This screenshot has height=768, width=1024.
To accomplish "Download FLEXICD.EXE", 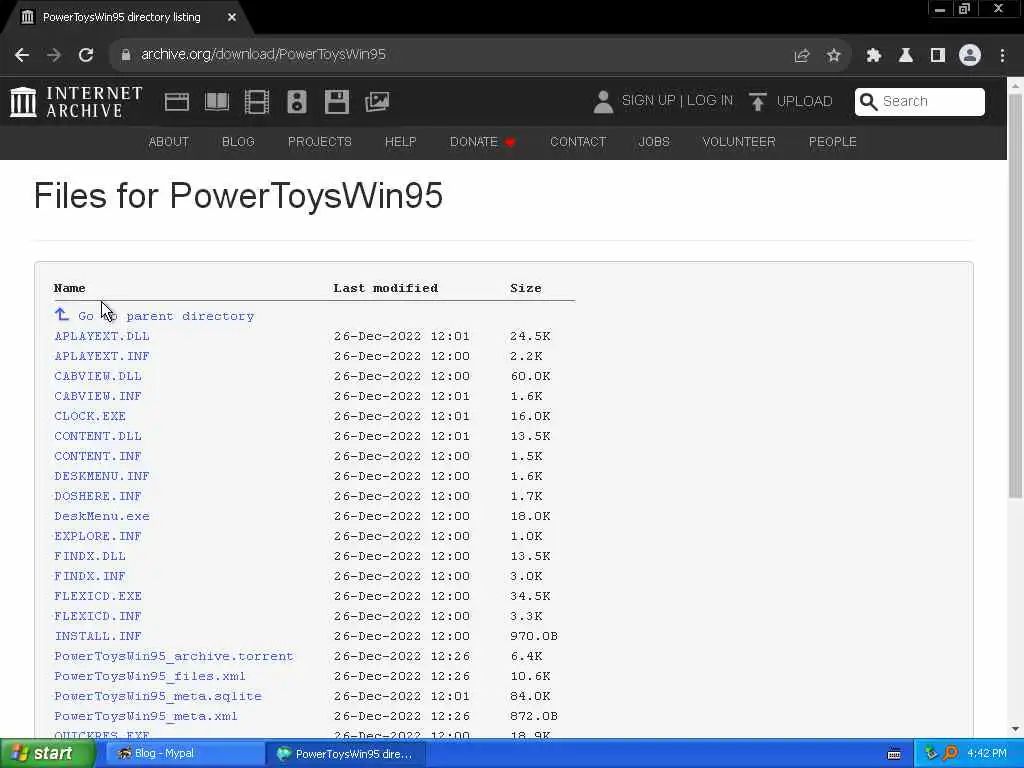I will click(98, 596).
